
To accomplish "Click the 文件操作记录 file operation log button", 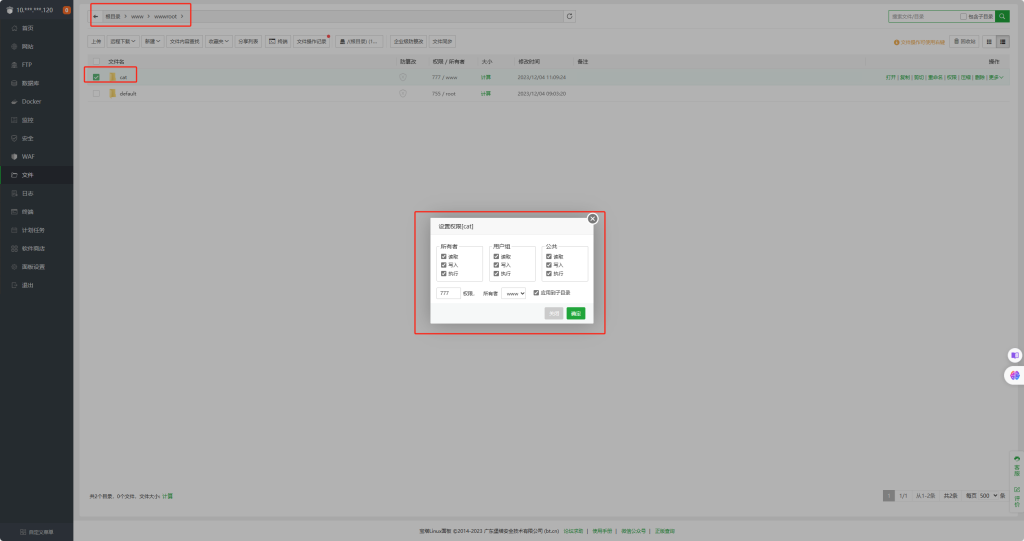I will coord(312,41).
